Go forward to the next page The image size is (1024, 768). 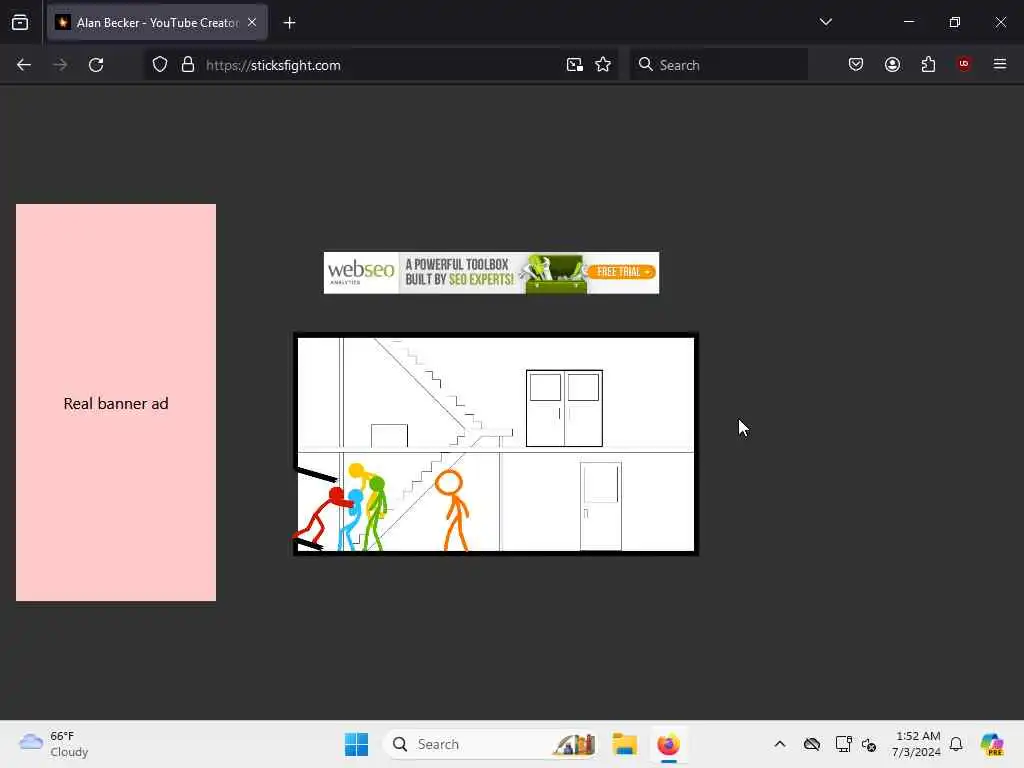pos(60,65)
